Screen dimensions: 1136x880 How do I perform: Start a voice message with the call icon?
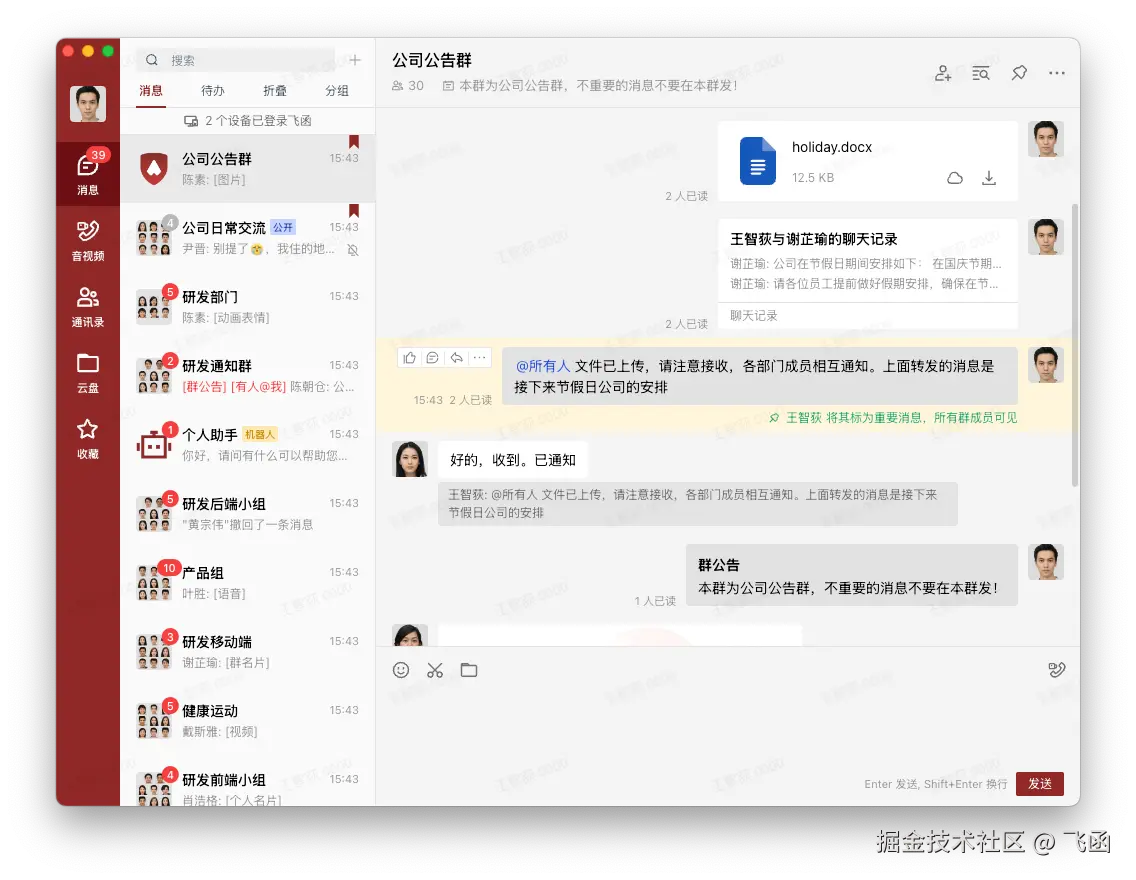(x=1057, y=669)
